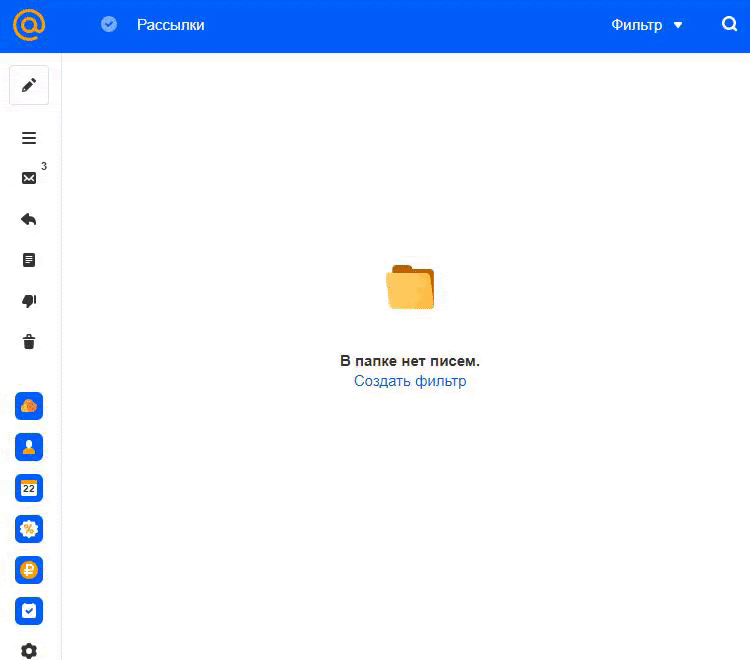The image size is (750, 660).
Task: Open the Tasks checkmark icon
Action: (x=29, y=611)
